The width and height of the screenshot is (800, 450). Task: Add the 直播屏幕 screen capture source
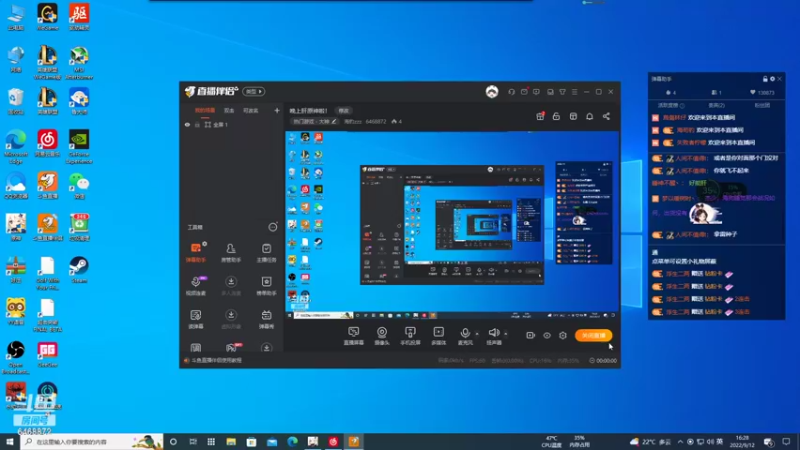point(354,336)
